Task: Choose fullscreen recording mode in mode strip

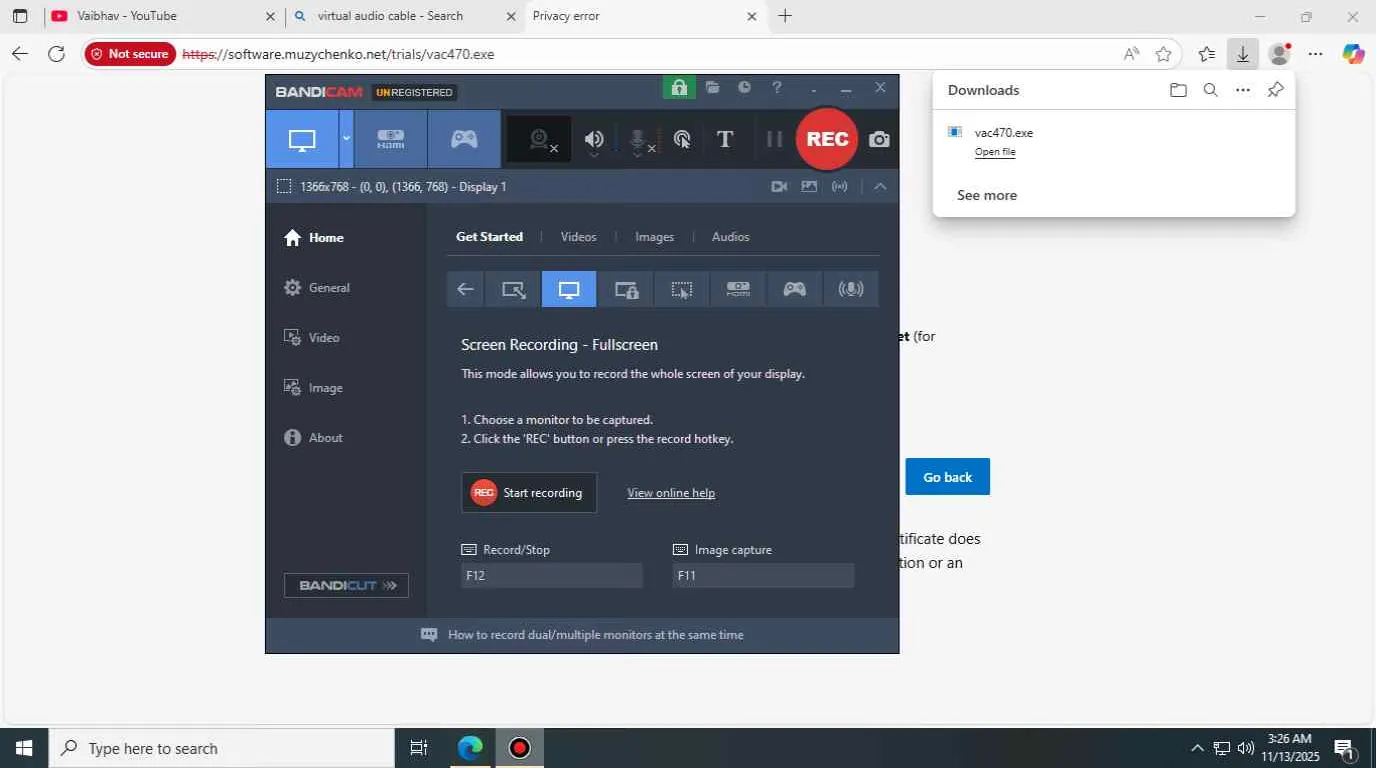Action: [x=569, y=289]
